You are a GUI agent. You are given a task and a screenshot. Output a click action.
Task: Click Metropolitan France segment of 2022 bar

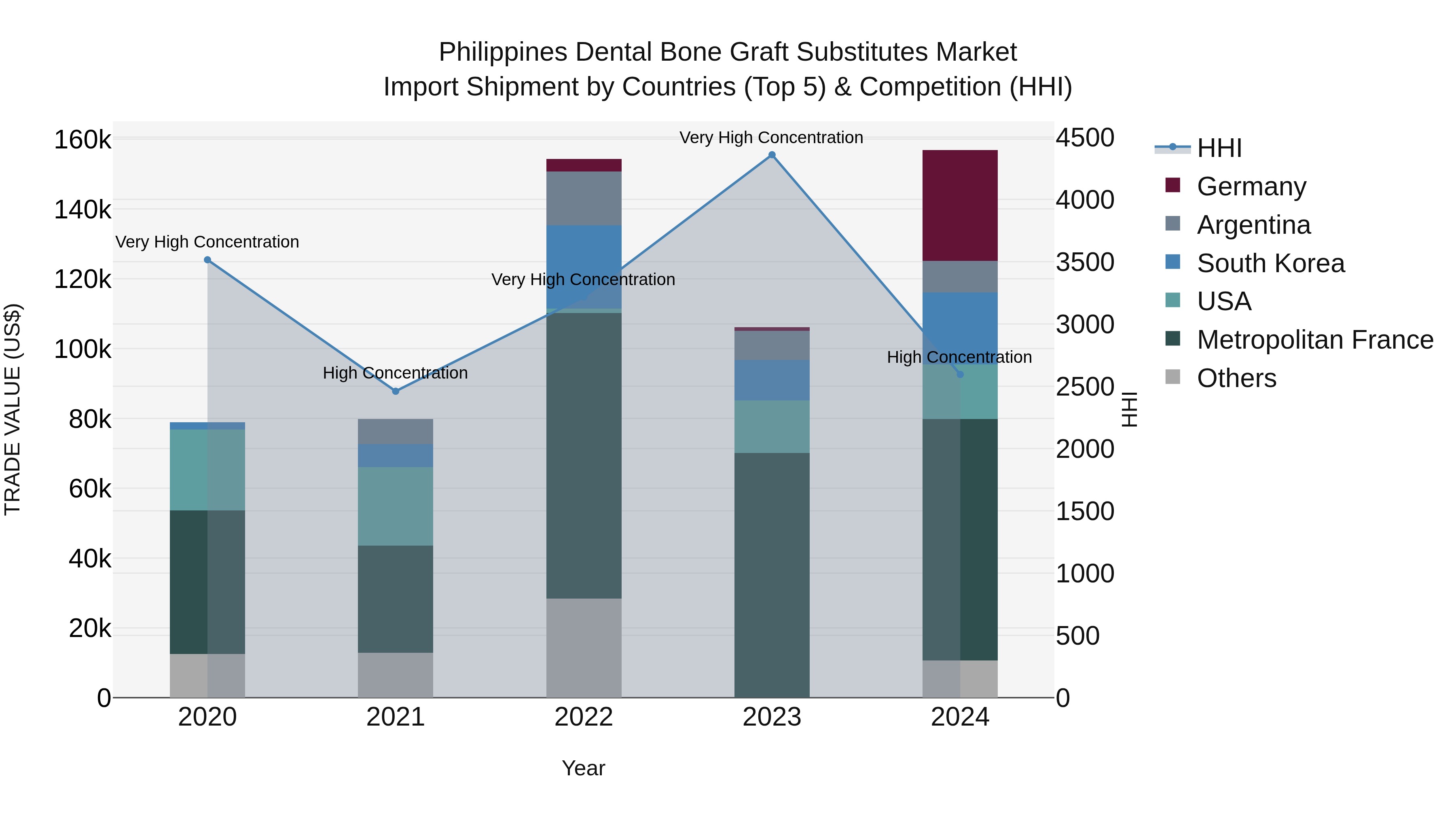pos(584,455)
